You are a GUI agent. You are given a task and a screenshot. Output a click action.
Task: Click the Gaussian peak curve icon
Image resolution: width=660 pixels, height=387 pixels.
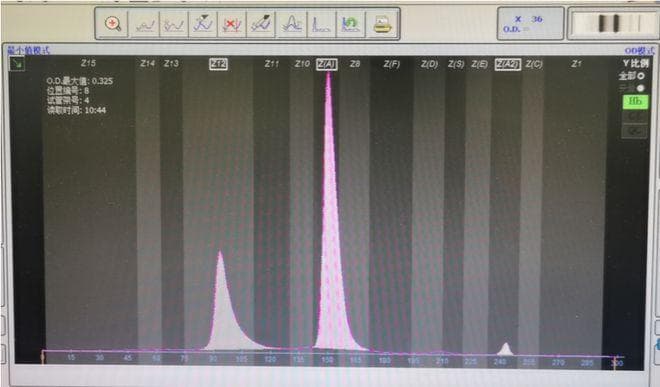click(291, 24)
